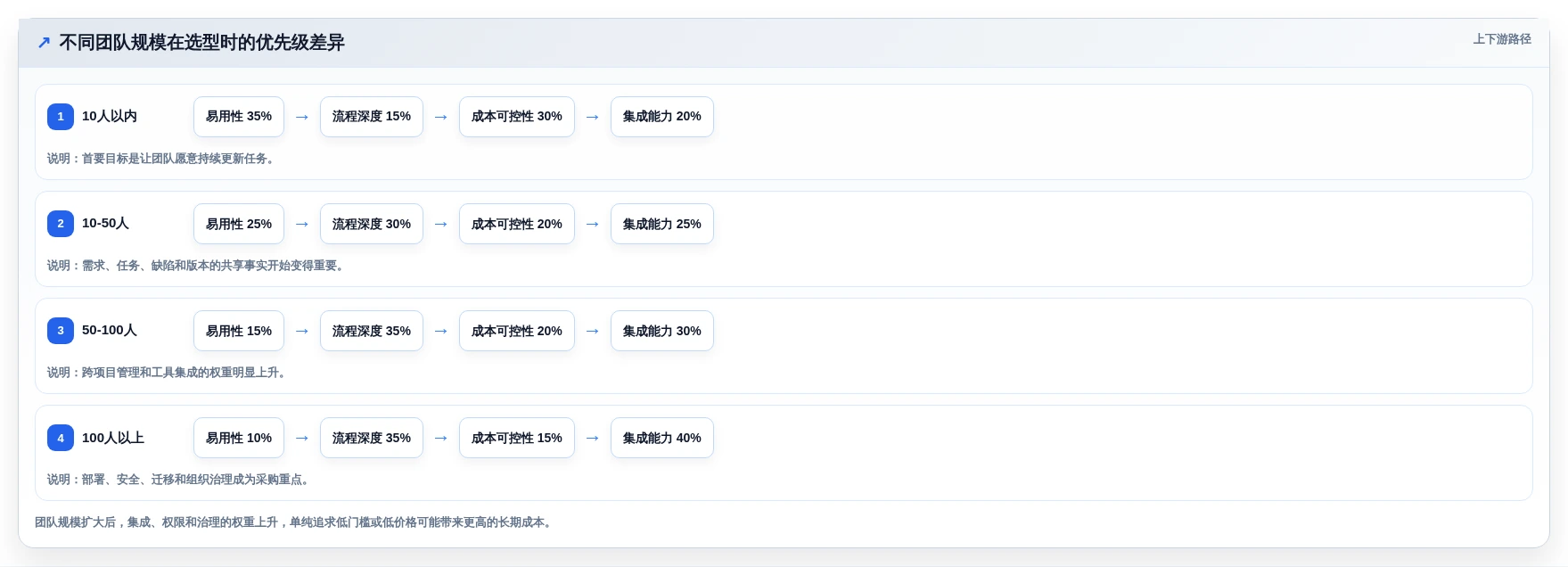Click 成本可控性 20% in the 10-50人 row
The image size is (1568, 567).
coord(517,224)
